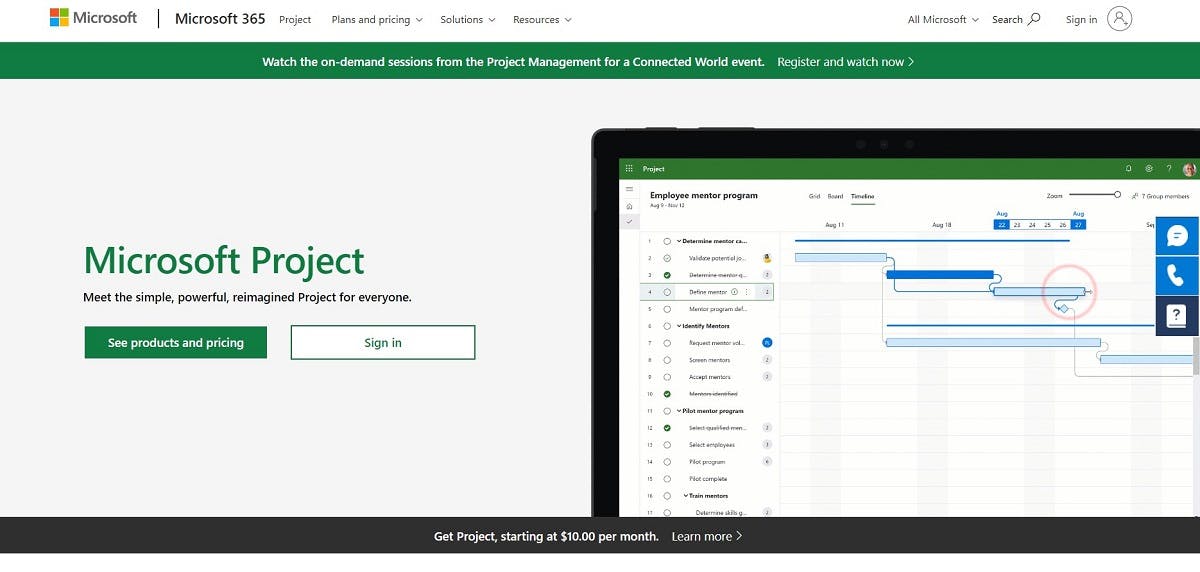Click the notification bell in Project header
The height and width of the screenshot is (572, 1200).
tap(1129, 169)
